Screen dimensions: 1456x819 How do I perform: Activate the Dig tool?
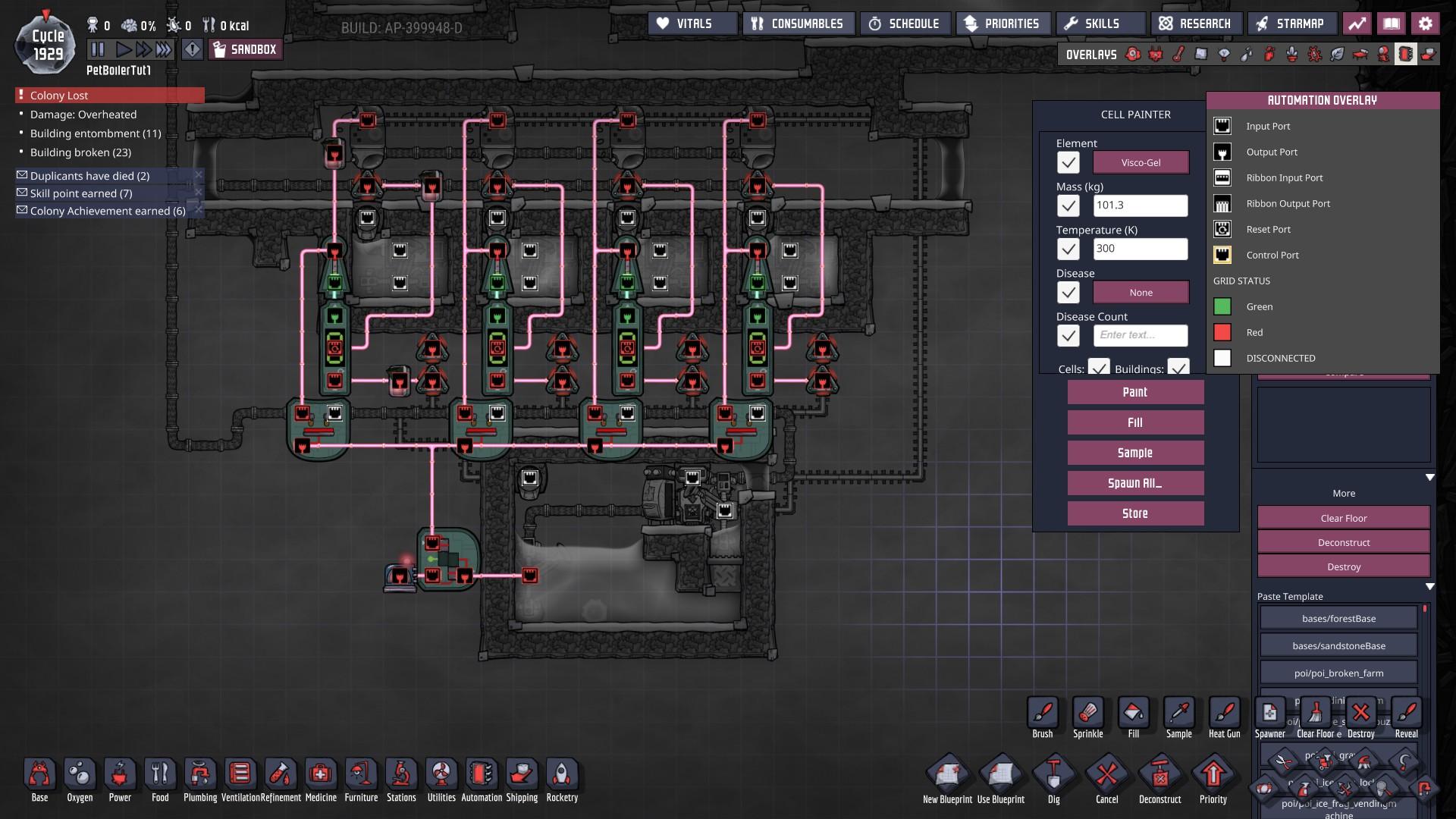click(x=1053, y=775)
